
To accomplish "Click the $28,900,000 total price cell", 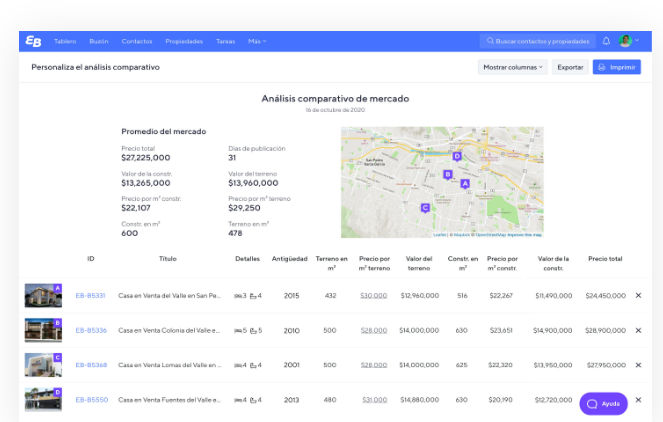I will 605,330.
